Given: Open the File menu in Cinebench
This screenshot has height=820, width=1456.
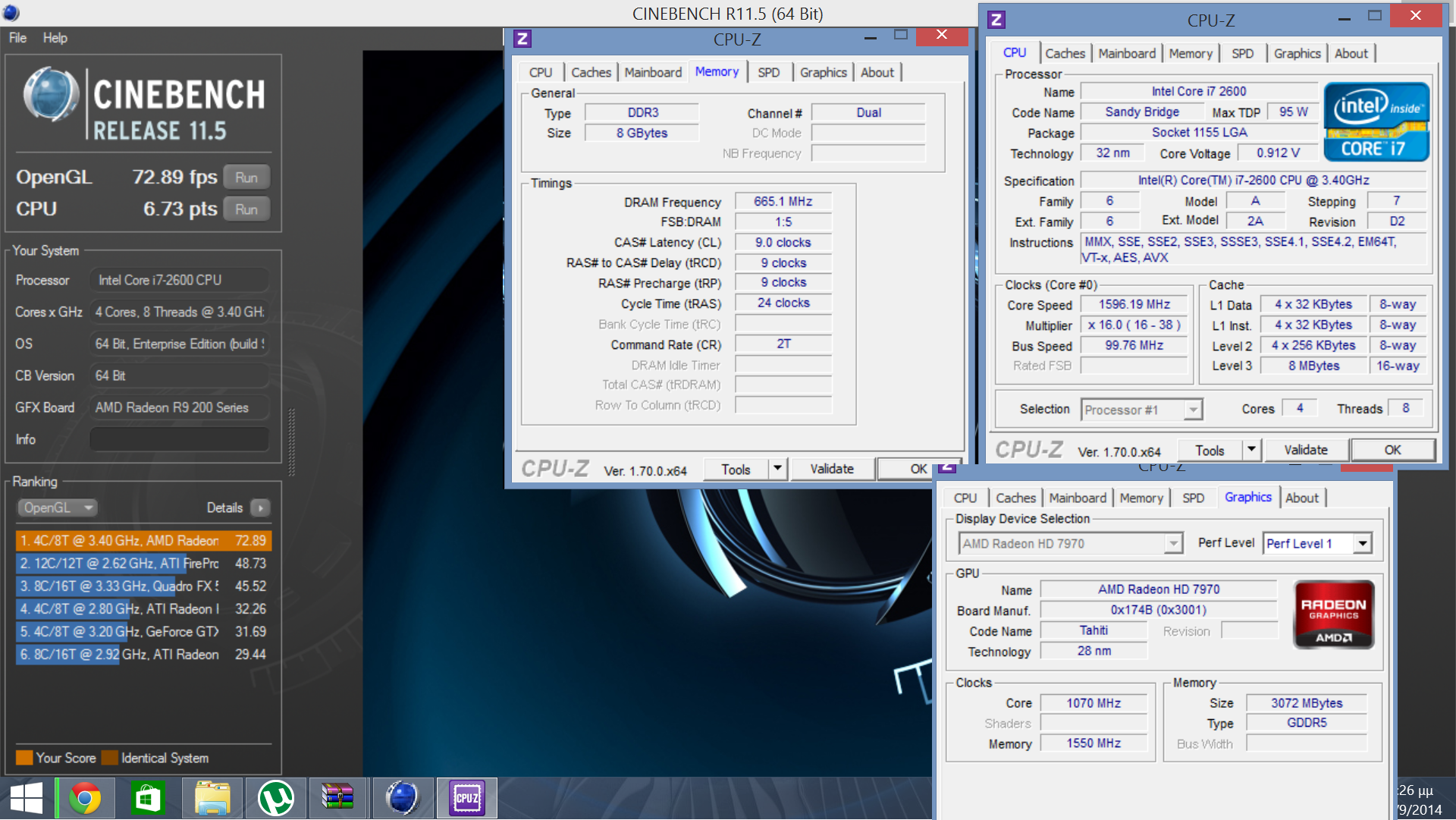Looking at the screenshot, I should pos(17,38).
